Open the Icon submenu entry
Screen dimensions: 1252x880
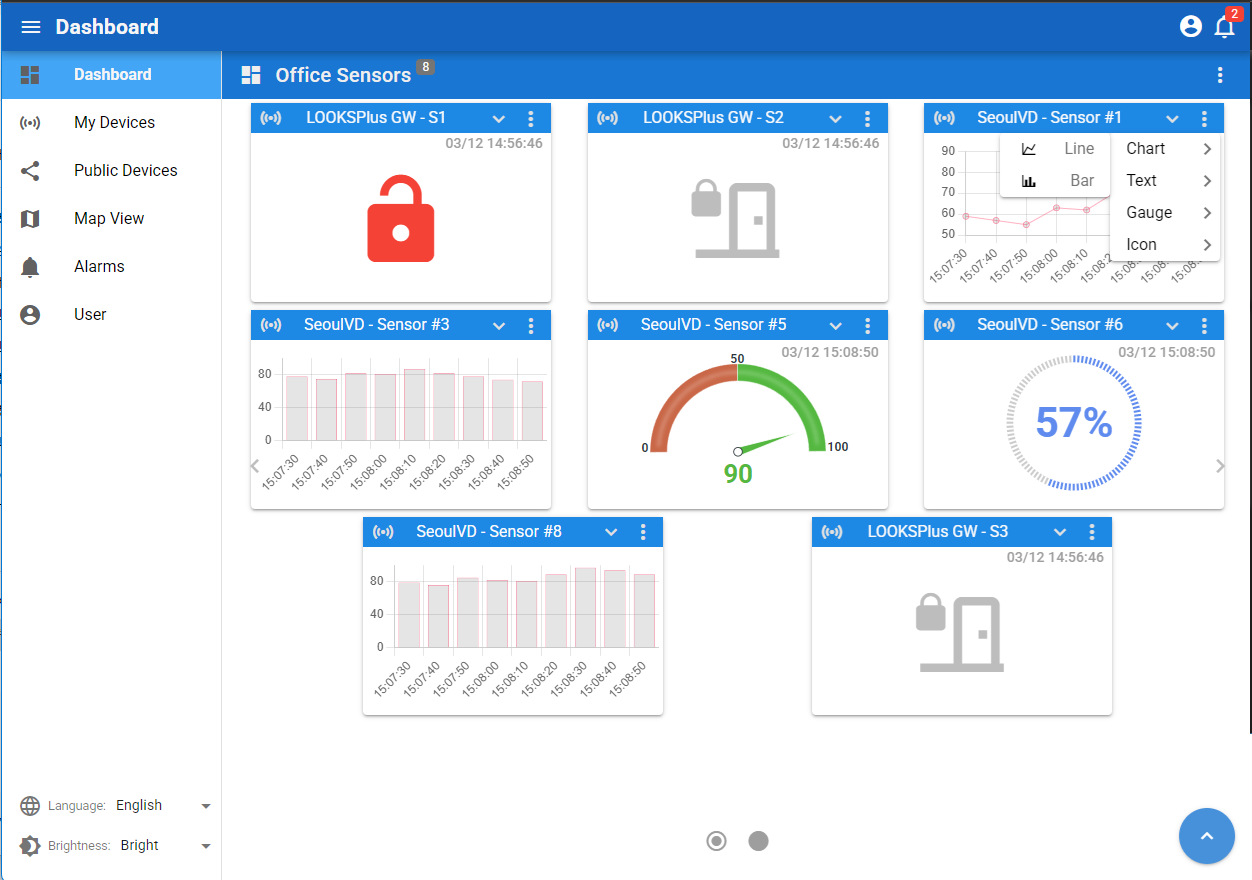click(x=1165, y=245)
